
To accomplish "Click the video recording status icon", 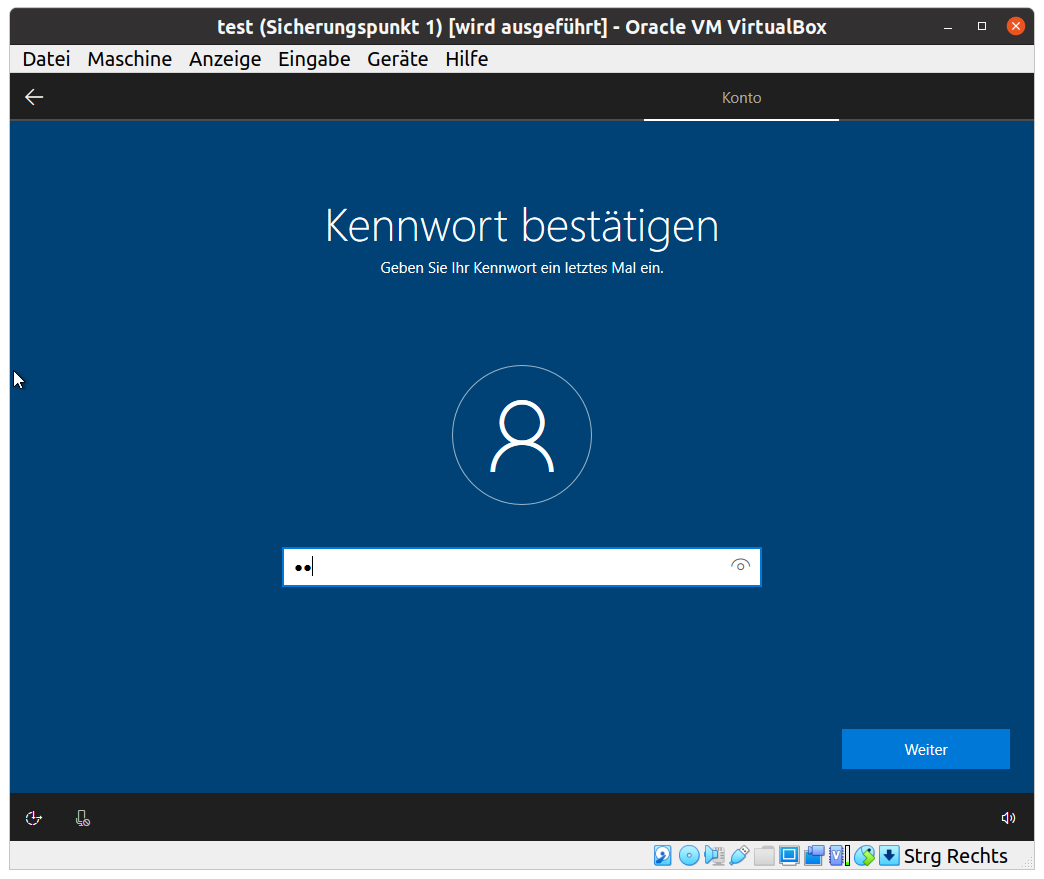I will tap(814, 856).
